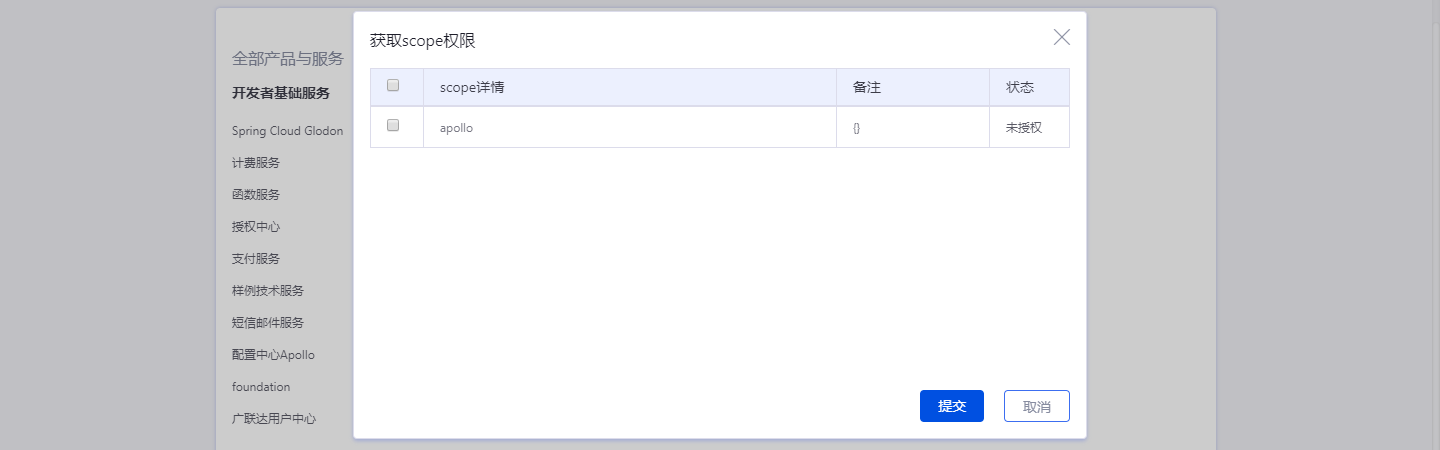Open 样例技术服务 sidebar link

tap(268, 291)
